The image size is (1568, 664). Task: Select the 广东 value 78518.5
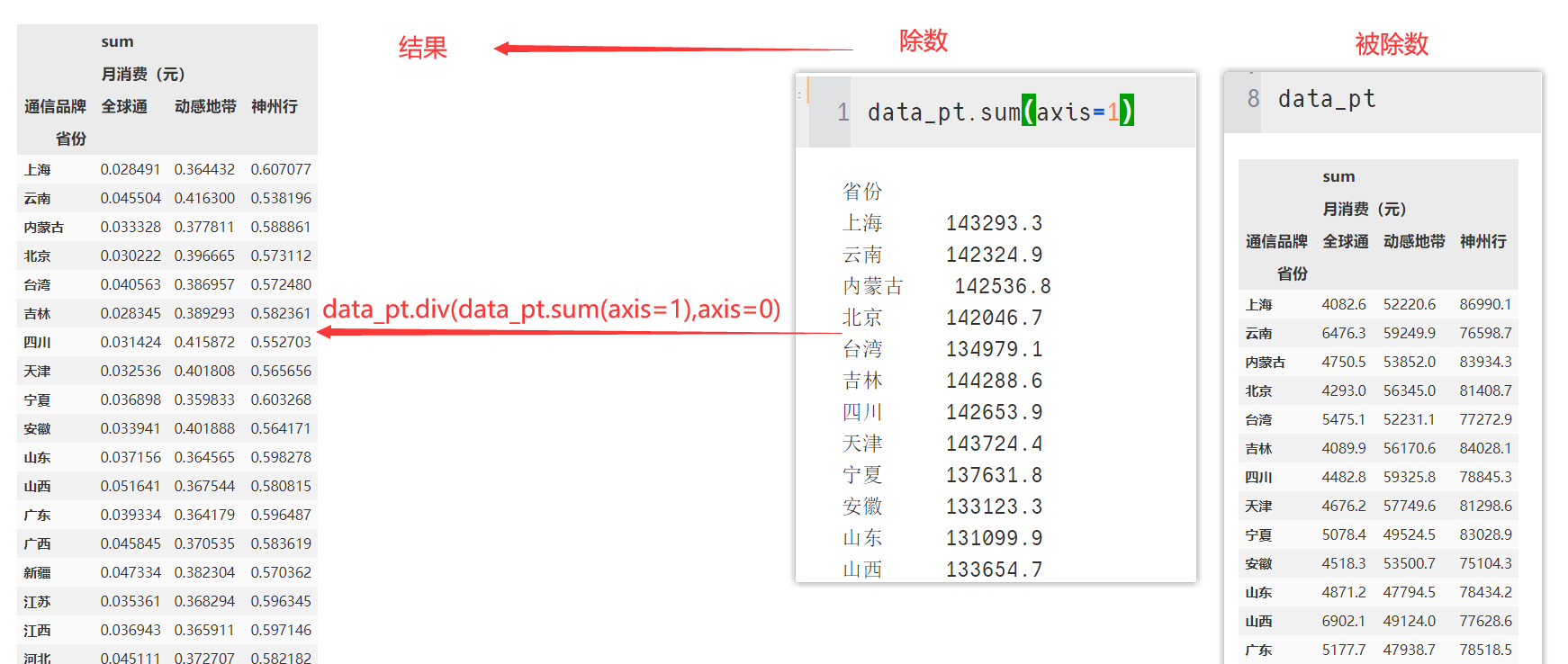click(1486, 650)
